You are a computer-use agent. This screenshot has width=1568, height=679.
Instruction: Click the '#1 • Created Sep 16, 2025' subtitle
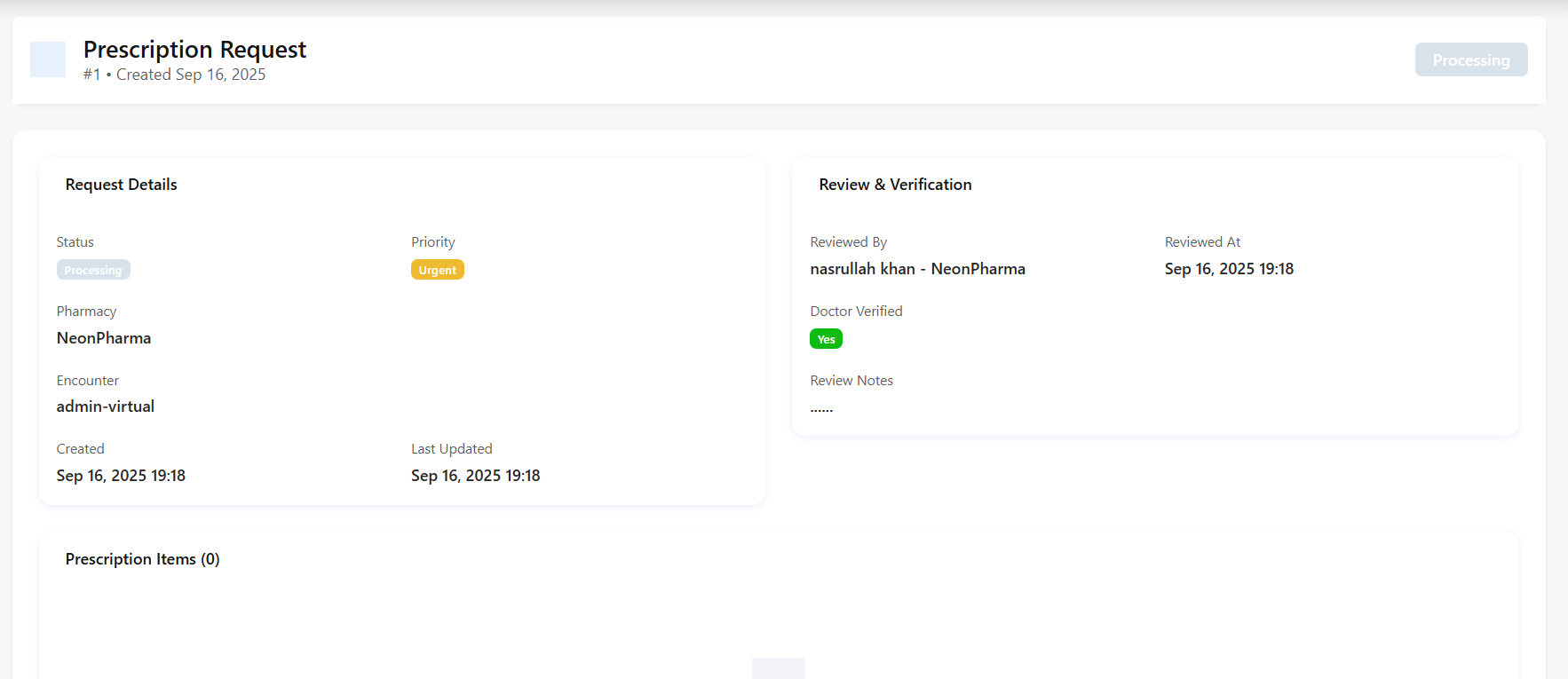[x=174, y=75]
